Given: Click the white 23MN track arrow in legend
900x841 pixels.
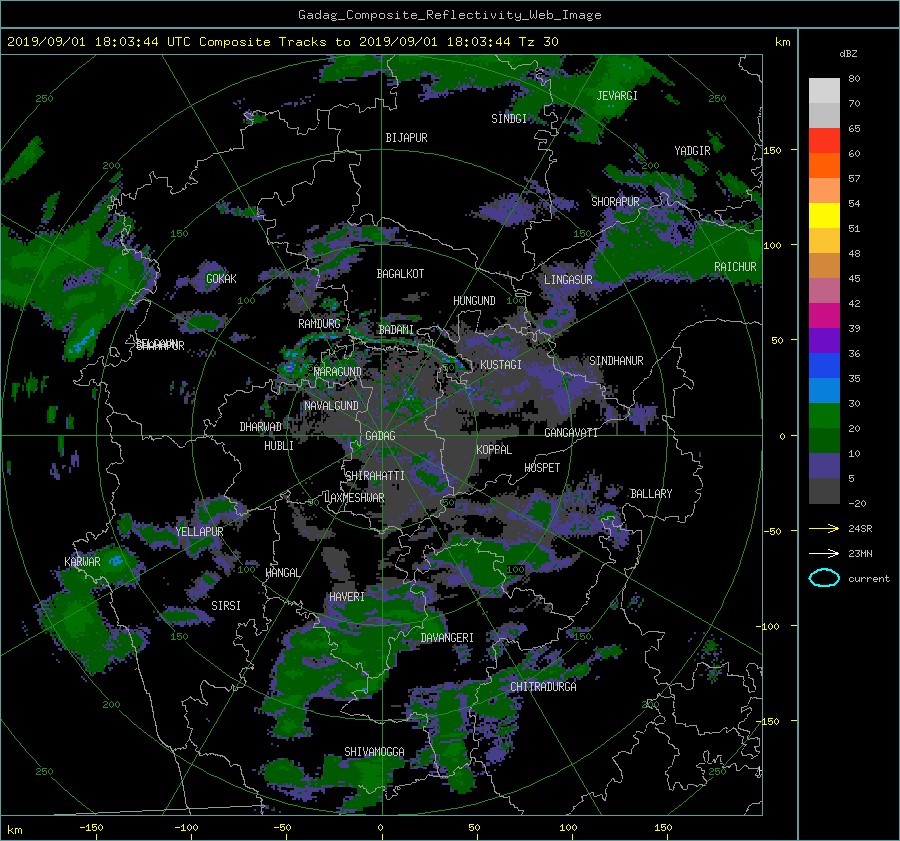Looking at the screenshot, I should coord(824,553).
